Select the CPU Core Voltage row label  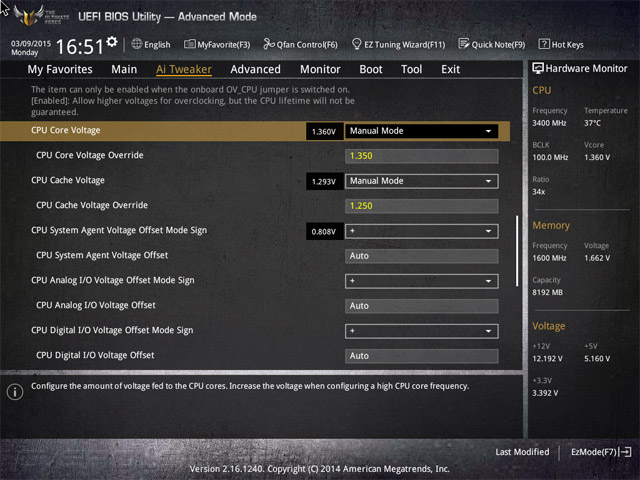(66, 130)
